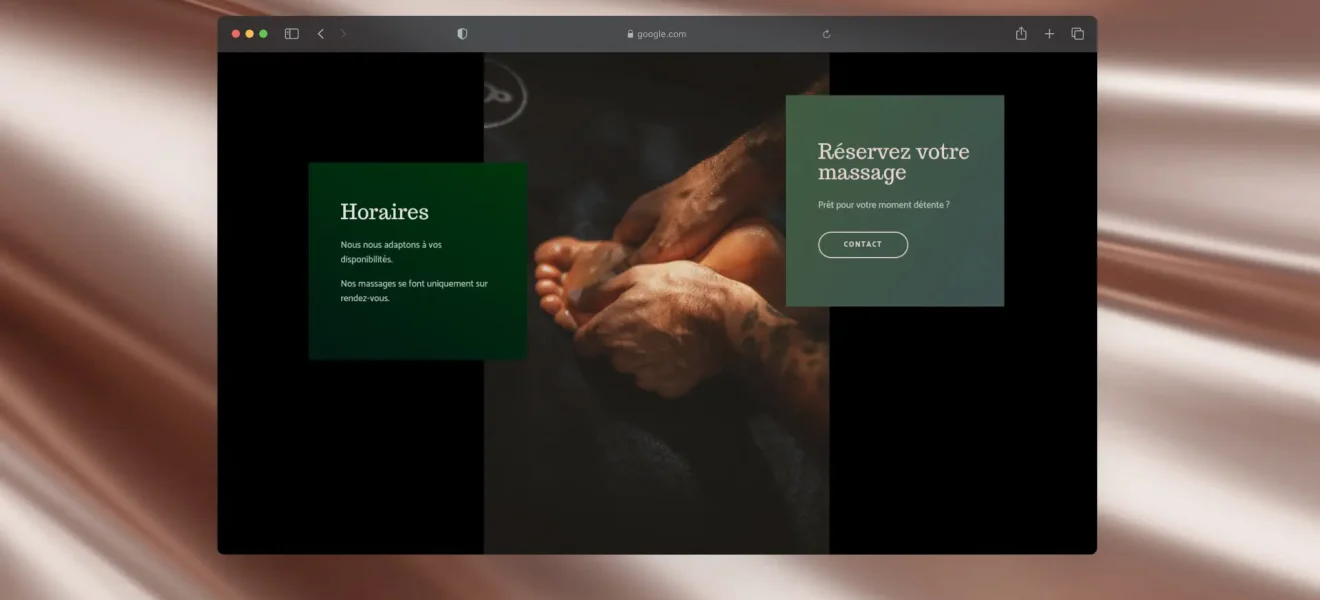Close the Safari window with red button

pos(236,34)
